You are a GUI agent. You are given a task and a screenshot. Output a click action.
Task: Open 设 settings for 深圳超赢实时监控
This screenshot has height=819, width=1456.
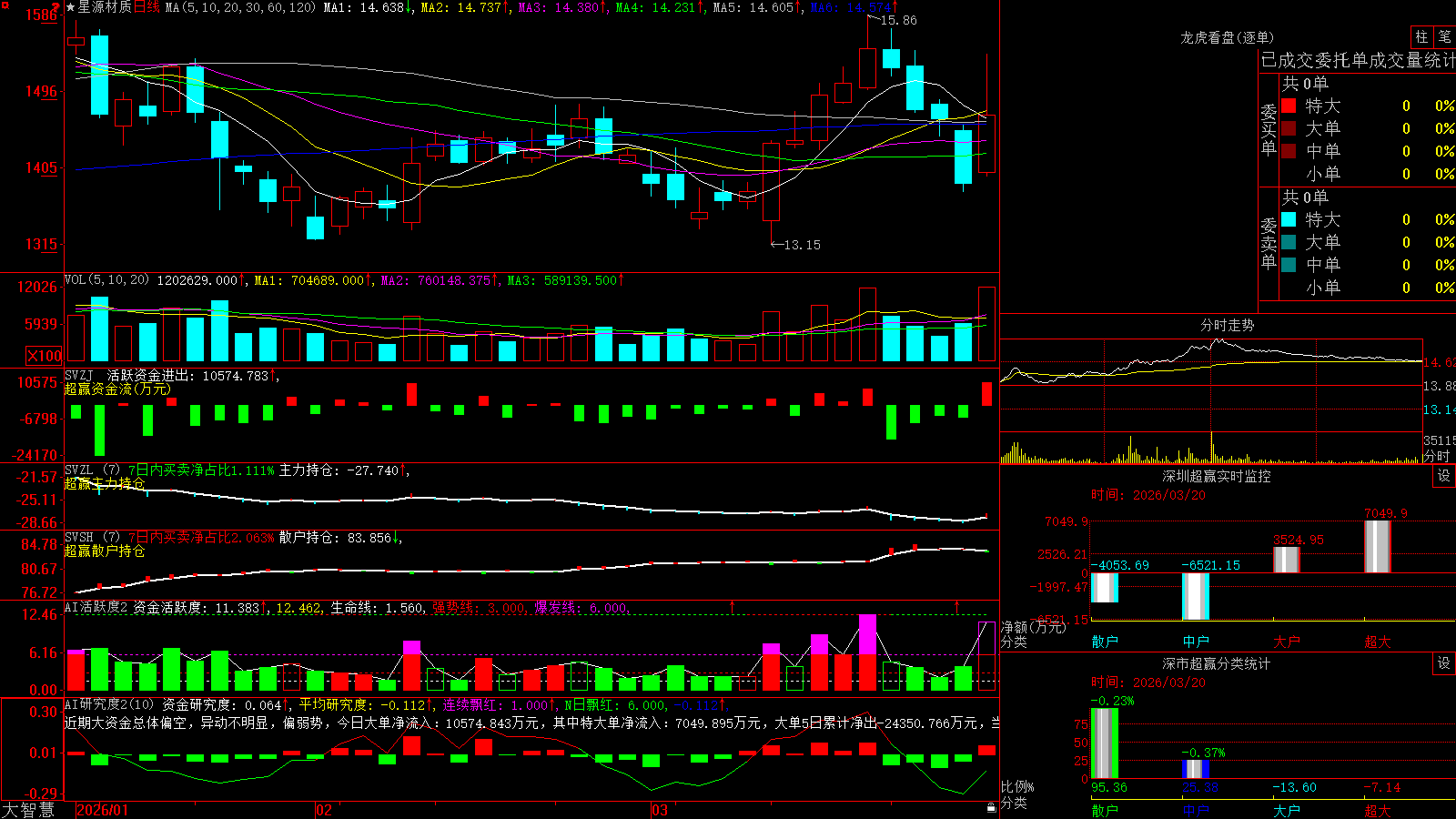click(1444, 476)
